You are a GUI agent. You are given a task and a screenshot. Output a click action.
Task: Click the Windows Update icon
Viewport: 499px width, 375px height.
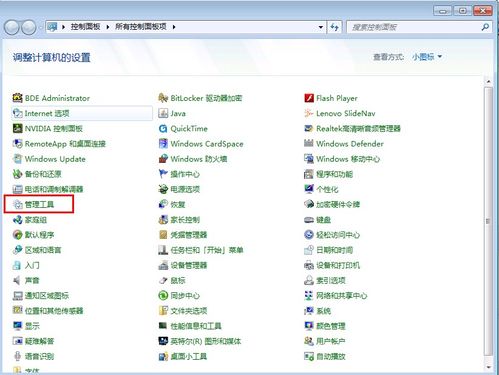coord(17,159)
